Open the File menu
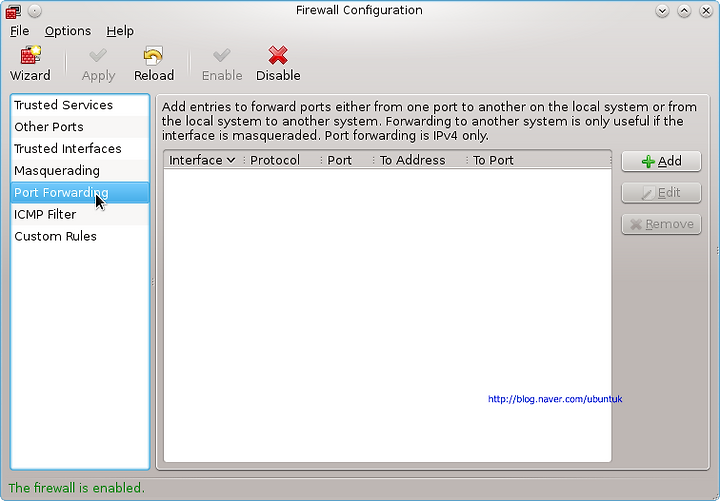The image size is (720, 501). (x=19, y=31)
